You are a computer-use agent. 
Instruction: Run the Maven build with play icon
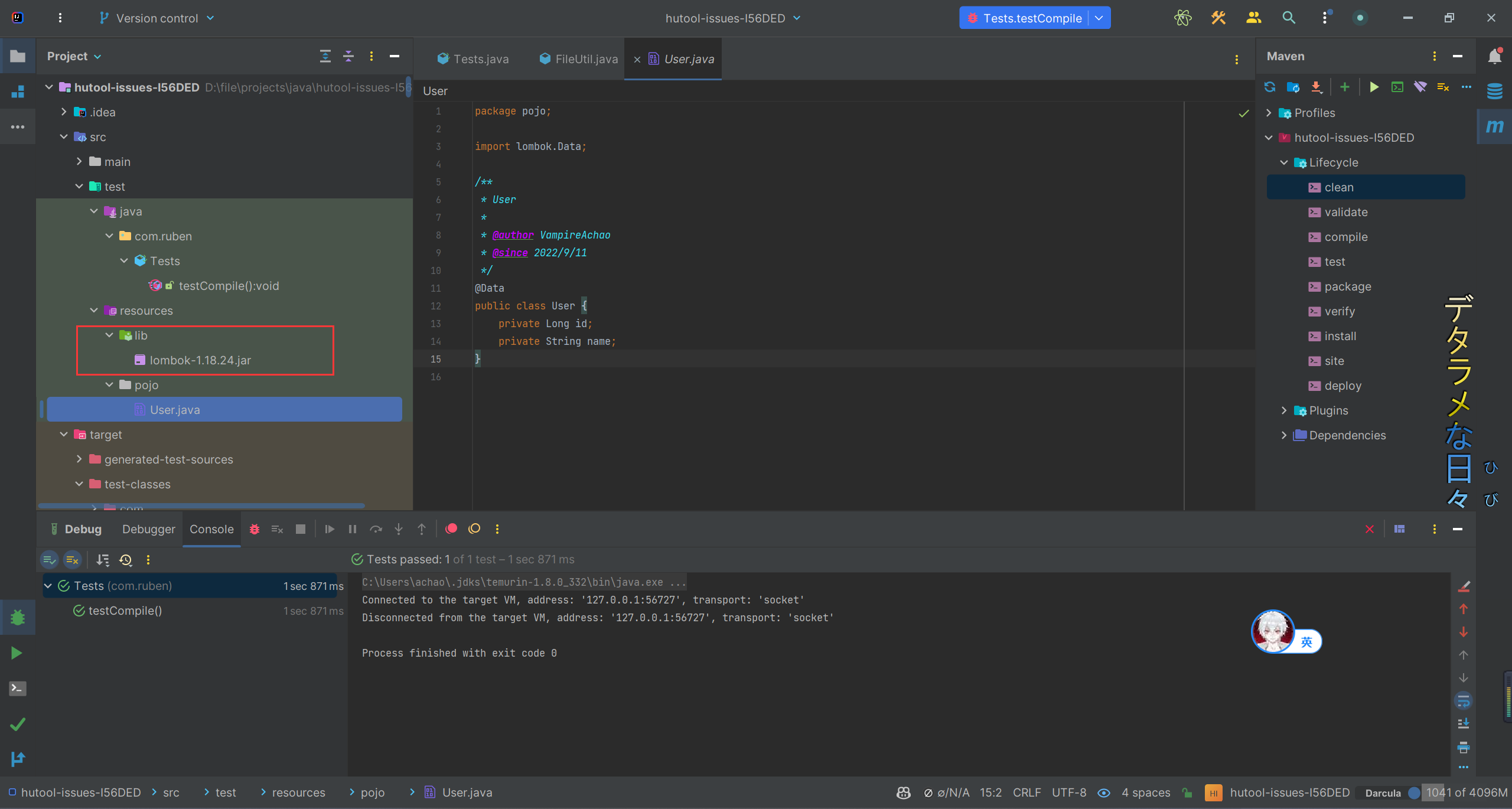coord(1374,87)
